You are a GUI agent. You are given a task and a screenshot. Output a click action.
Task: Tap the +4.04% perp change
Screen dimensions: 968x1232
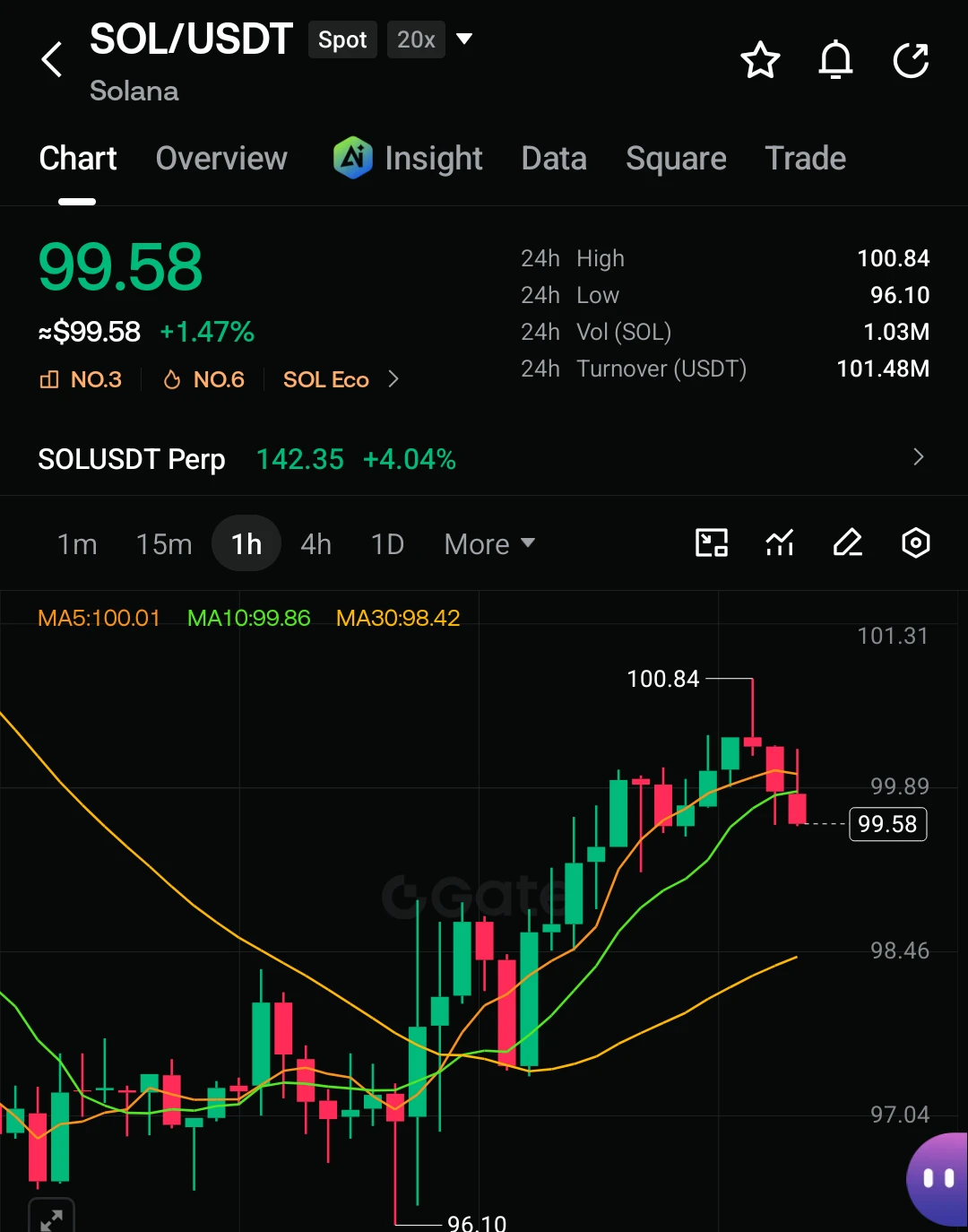(x=410, y=459)
